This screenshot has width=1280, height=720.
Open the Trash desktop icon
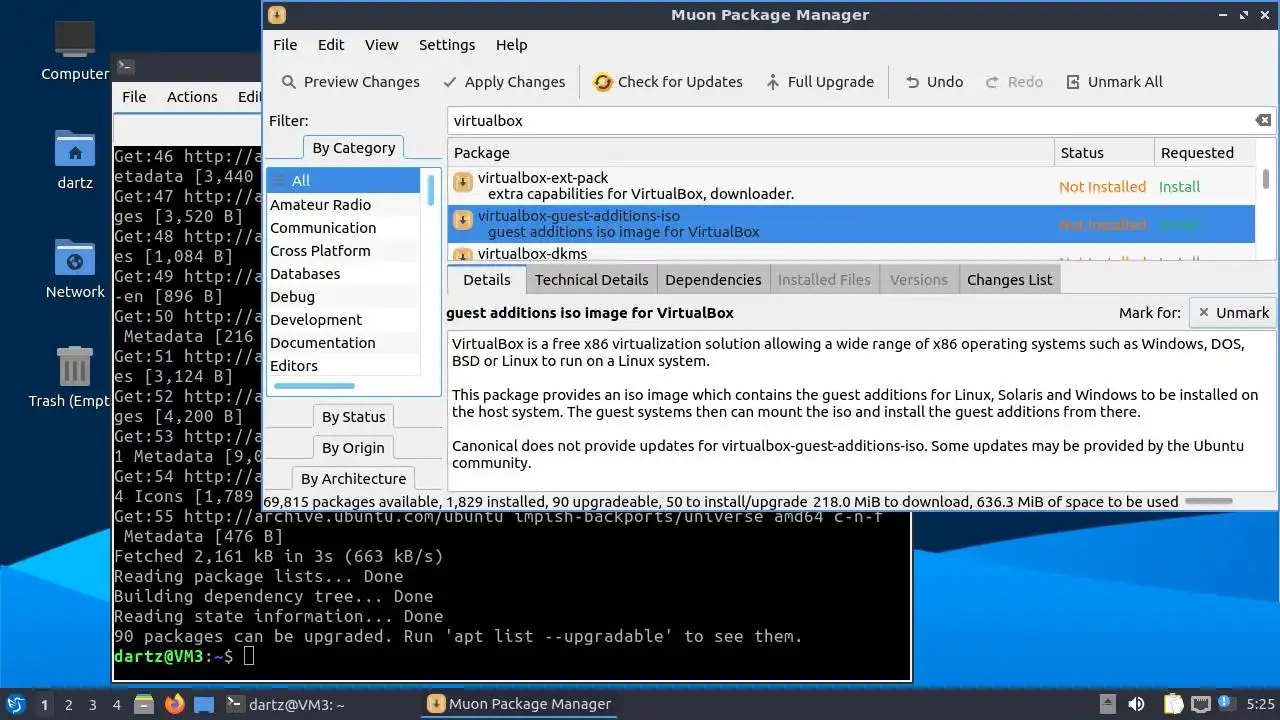(x=75, y=367)
